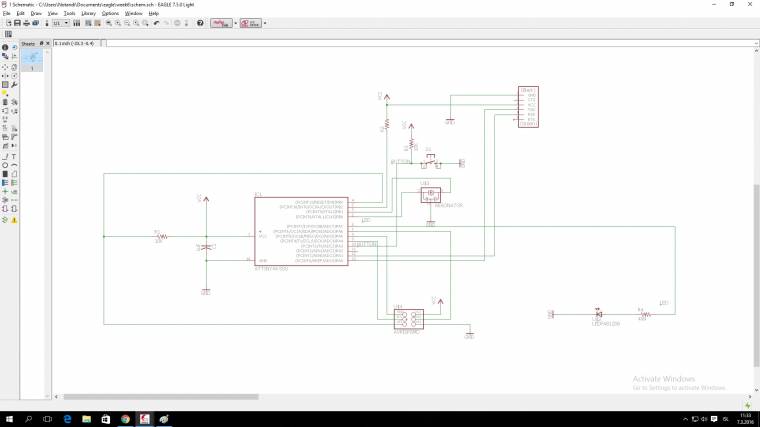Print the schematic using the Print icon
This screenshot has height=427, width=760.
(x=27, y=23)
